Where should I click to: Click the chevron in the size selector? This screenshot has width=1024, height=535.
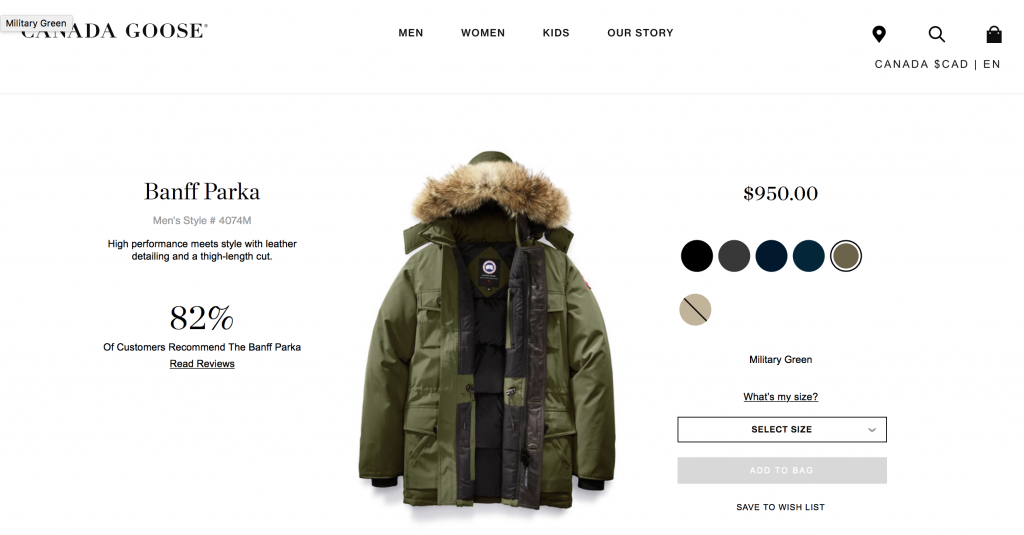872,430
